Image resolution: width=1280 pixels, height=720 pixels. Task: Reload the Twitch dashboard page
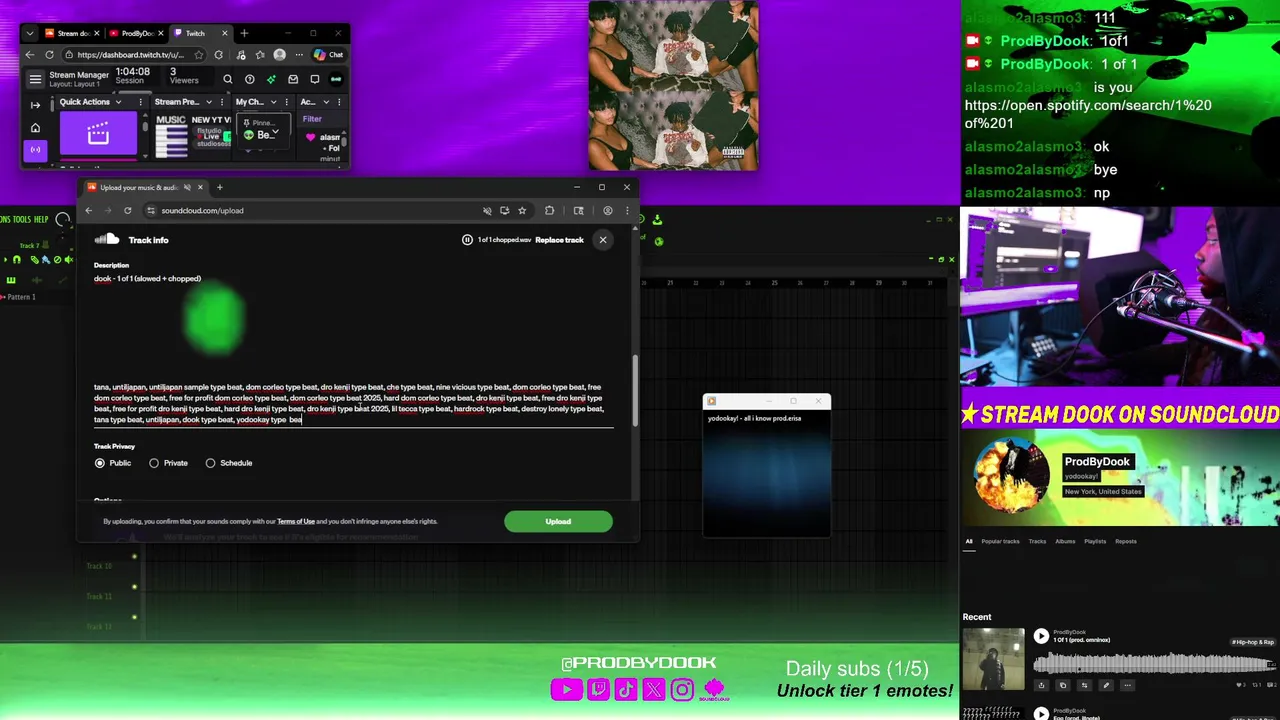click(49, 55)
